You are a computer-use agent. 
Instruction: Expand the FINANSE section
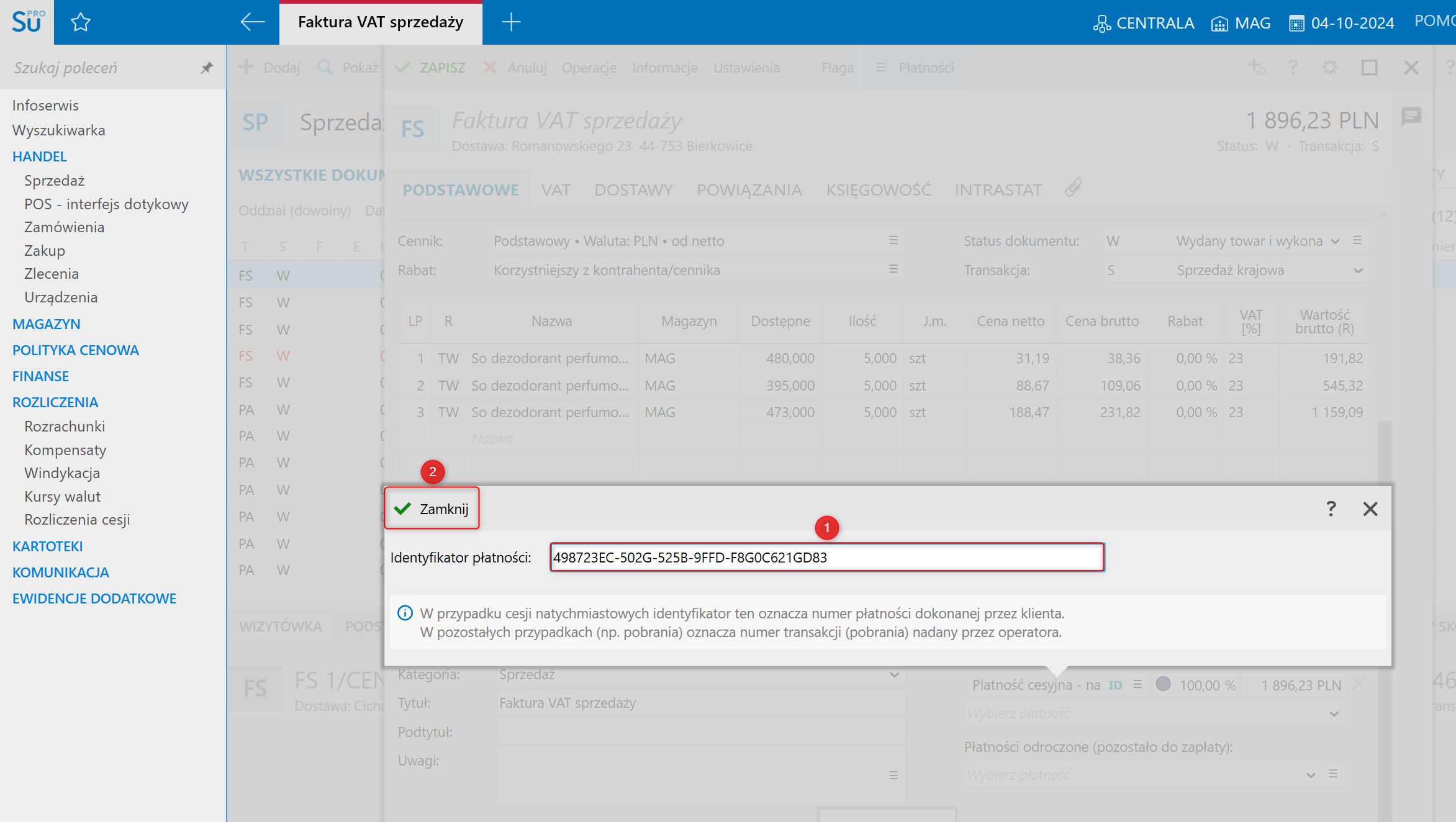tap(41, 376)
